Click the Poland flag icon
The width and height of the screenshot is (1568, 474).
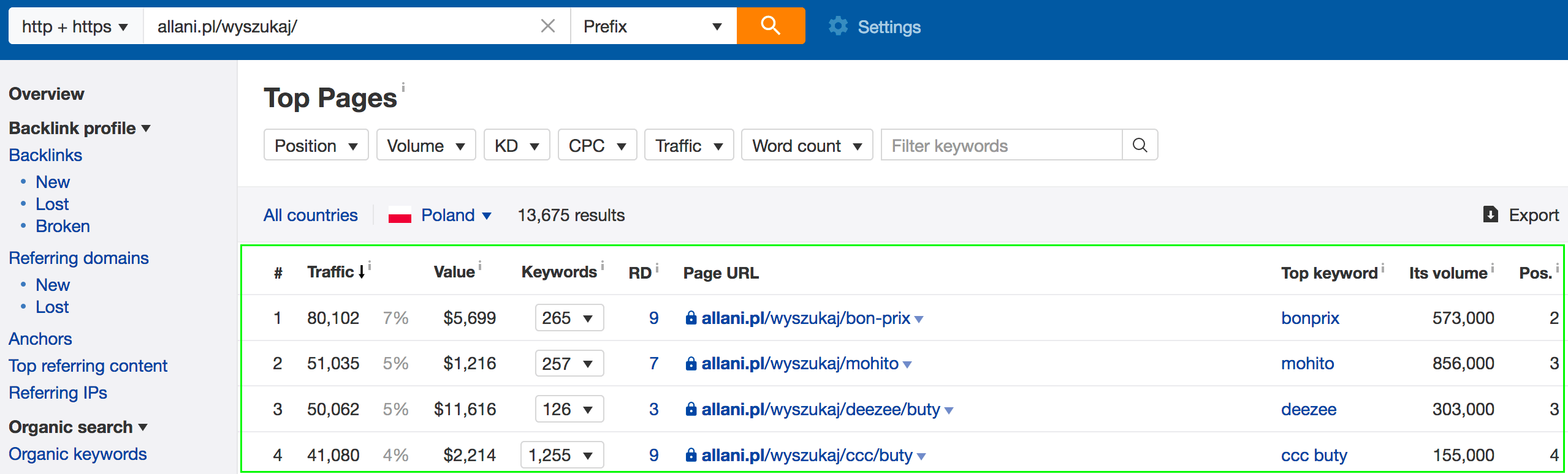(400, 216)
